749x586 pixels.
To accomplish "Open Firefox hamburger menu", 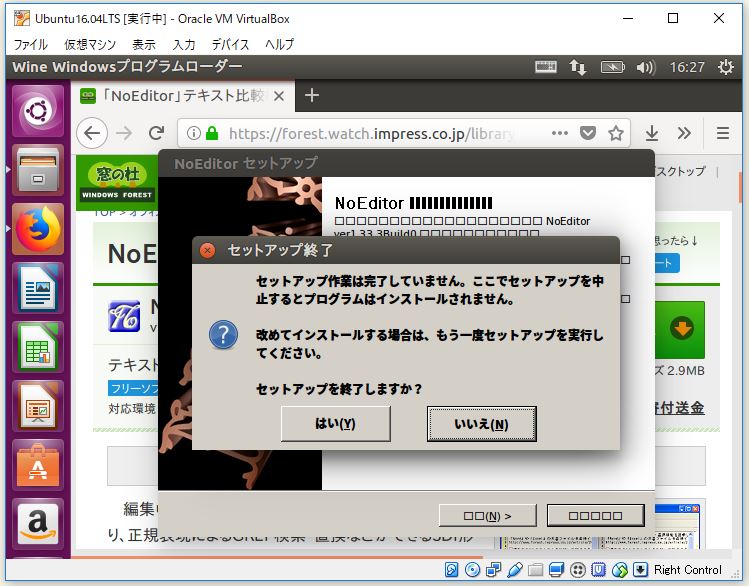I will click(x=723, y=133).
